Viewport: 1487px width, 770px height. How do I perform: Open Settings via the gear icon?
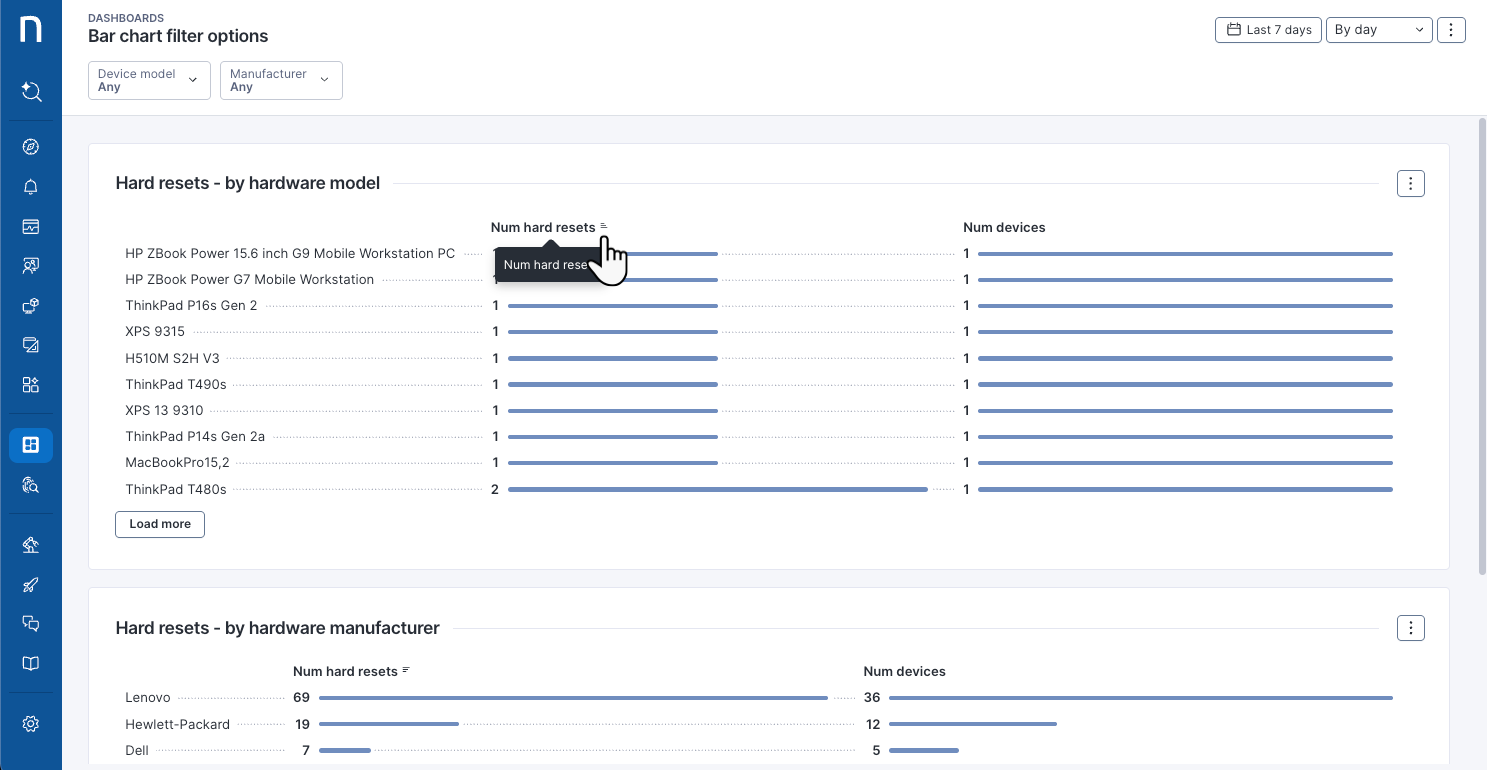[30, 723]
